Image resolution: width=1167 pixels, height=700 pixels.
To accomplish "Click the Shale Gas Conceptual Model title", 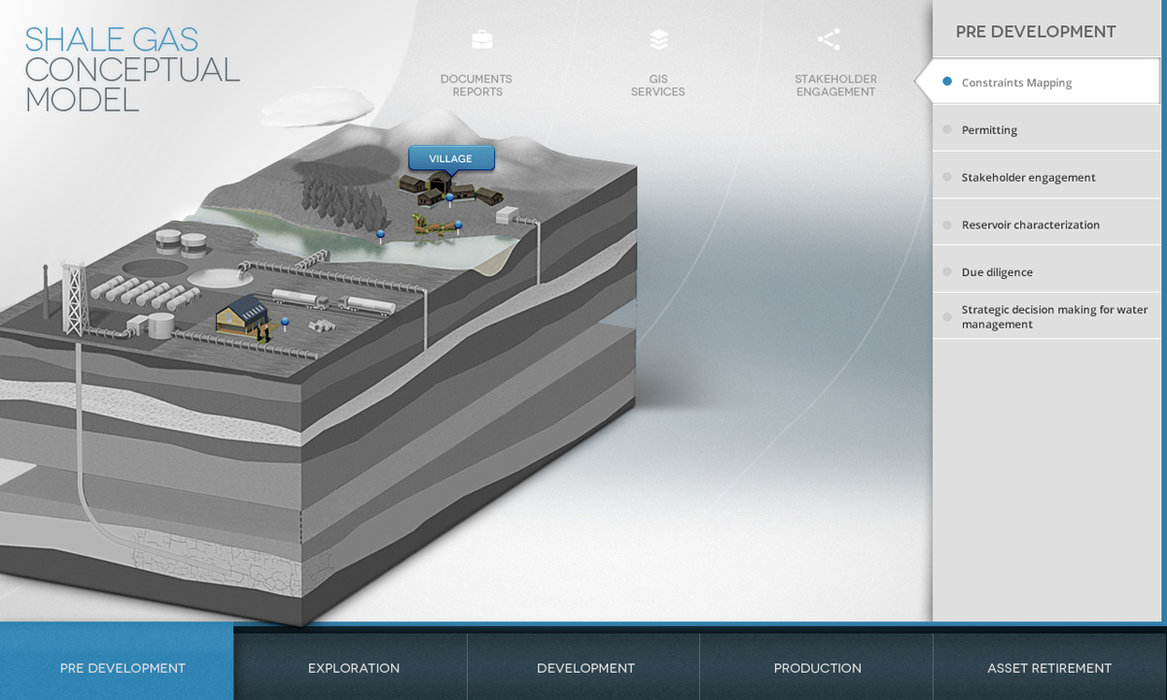I will coord(132,70).
